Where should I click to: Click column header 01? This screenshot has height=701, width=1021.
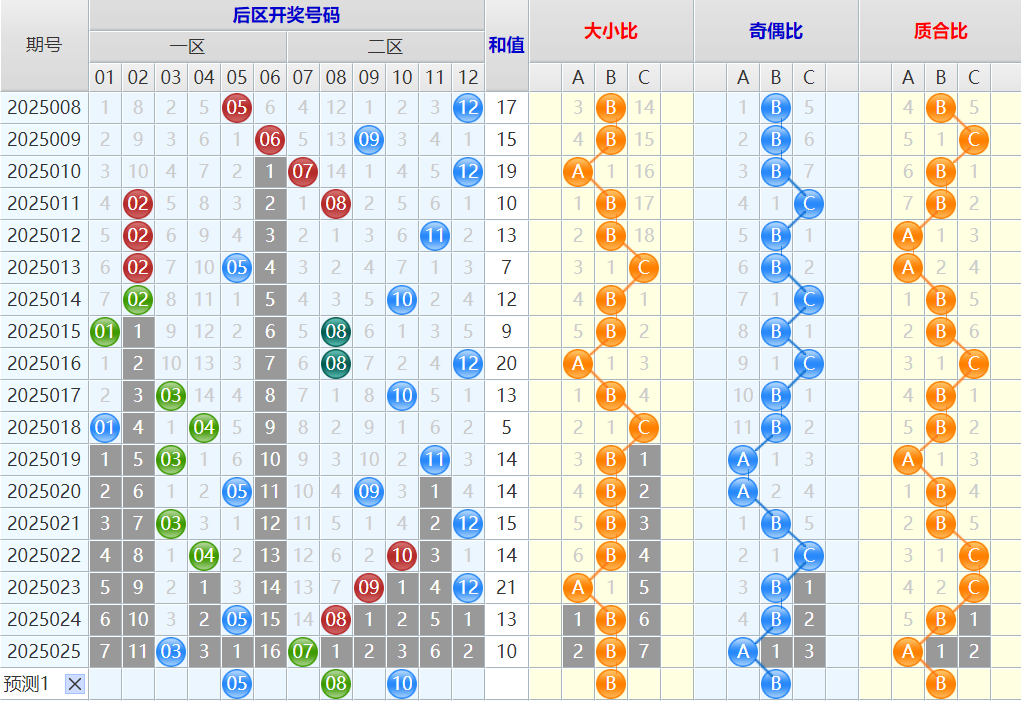click(105, 77)
